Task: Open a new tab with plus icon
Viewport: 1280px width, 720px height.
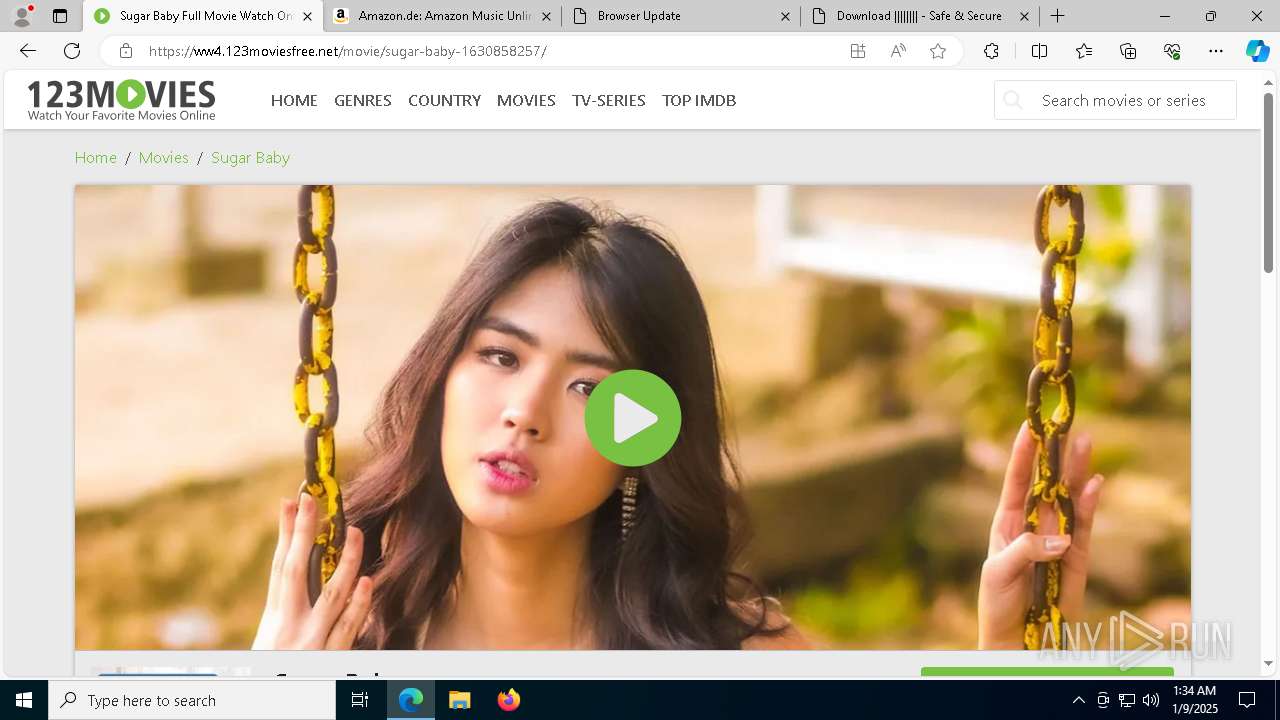Action: click(1057, 16)
